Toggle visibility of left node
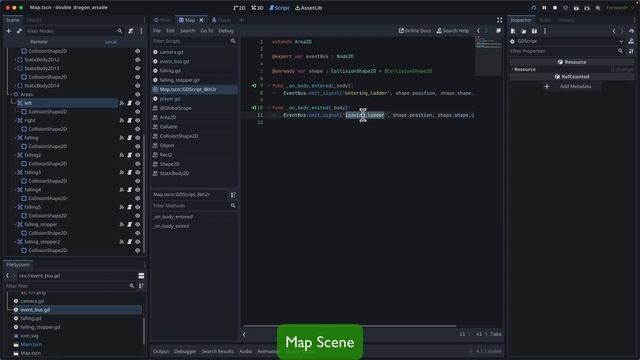This screenshot has width=640, height=360. tap(138, 103)
